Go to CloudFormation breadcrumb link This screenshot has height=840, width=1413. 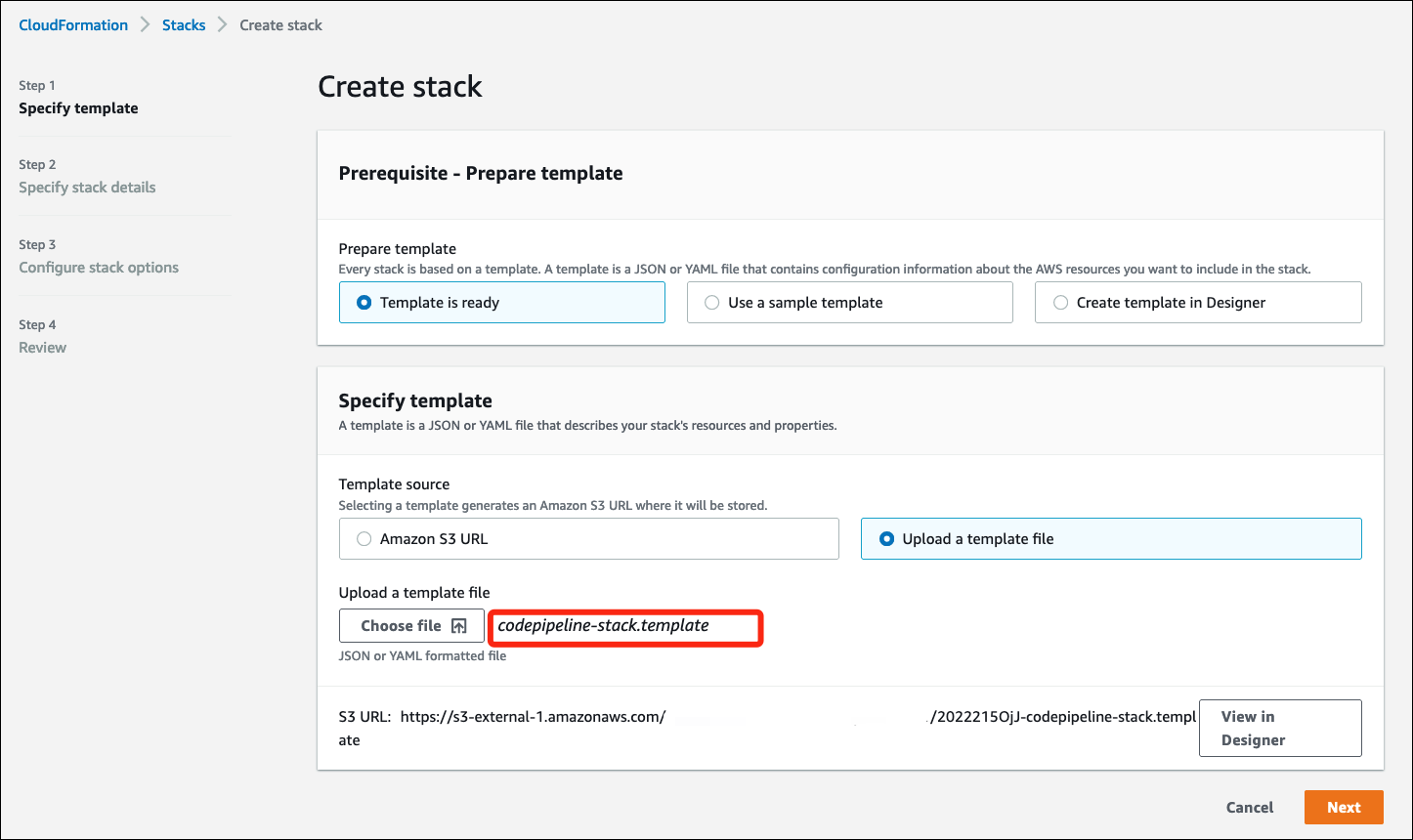pos(73,25)
